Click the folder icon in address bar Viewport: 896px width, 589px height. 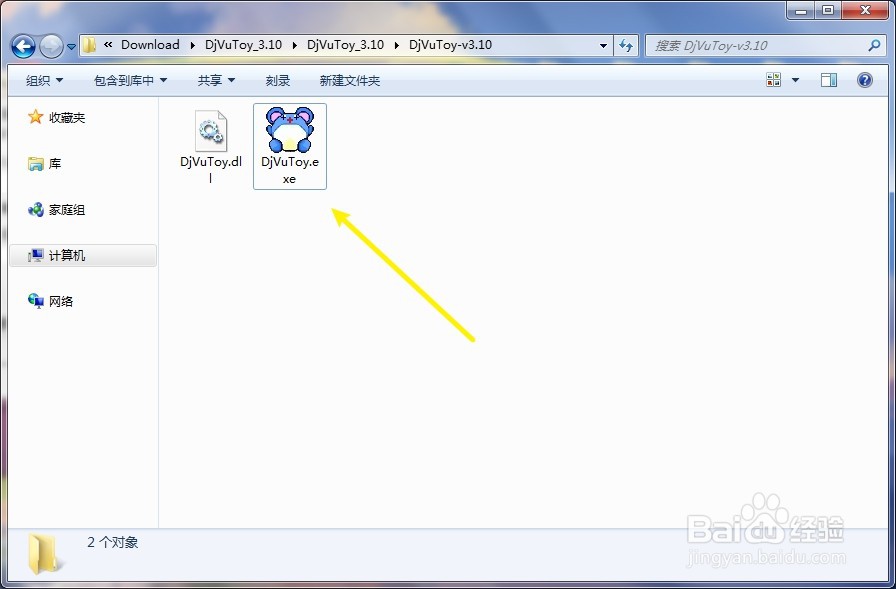pyautogui.click(x=89, y=45)
